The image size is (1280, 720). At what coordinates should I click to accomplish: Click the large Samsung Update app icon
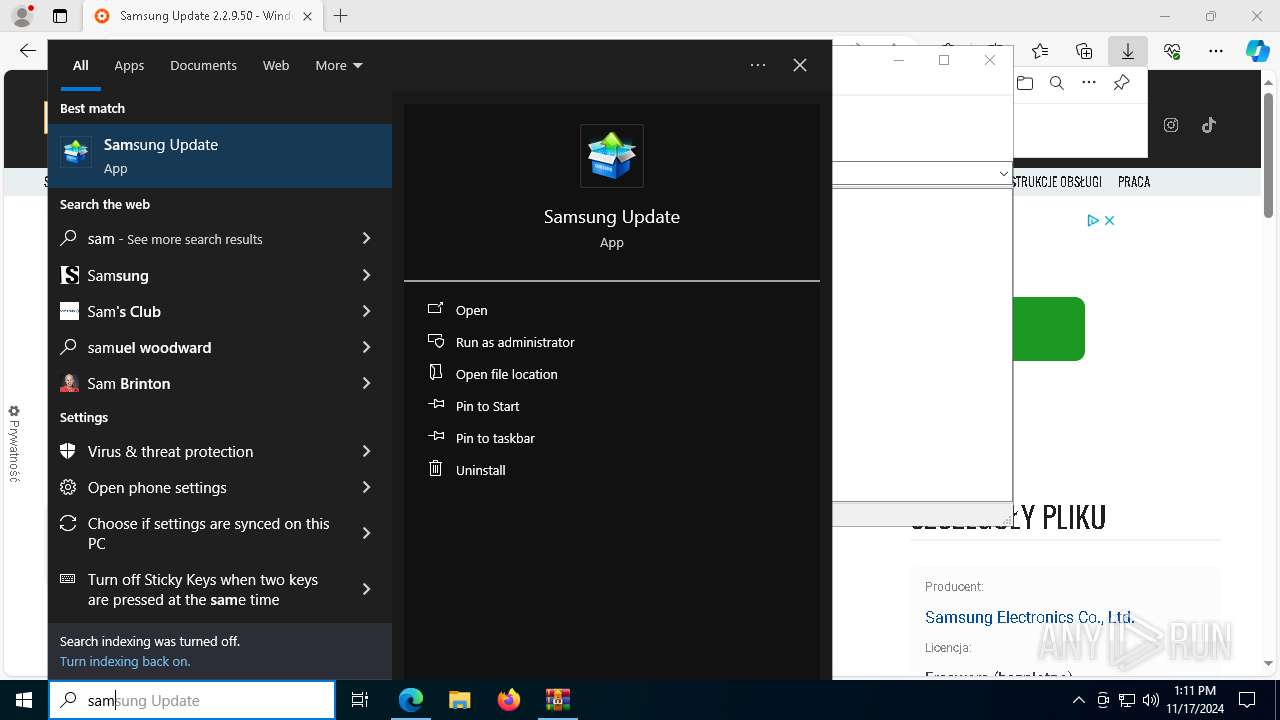coord(612,156)
